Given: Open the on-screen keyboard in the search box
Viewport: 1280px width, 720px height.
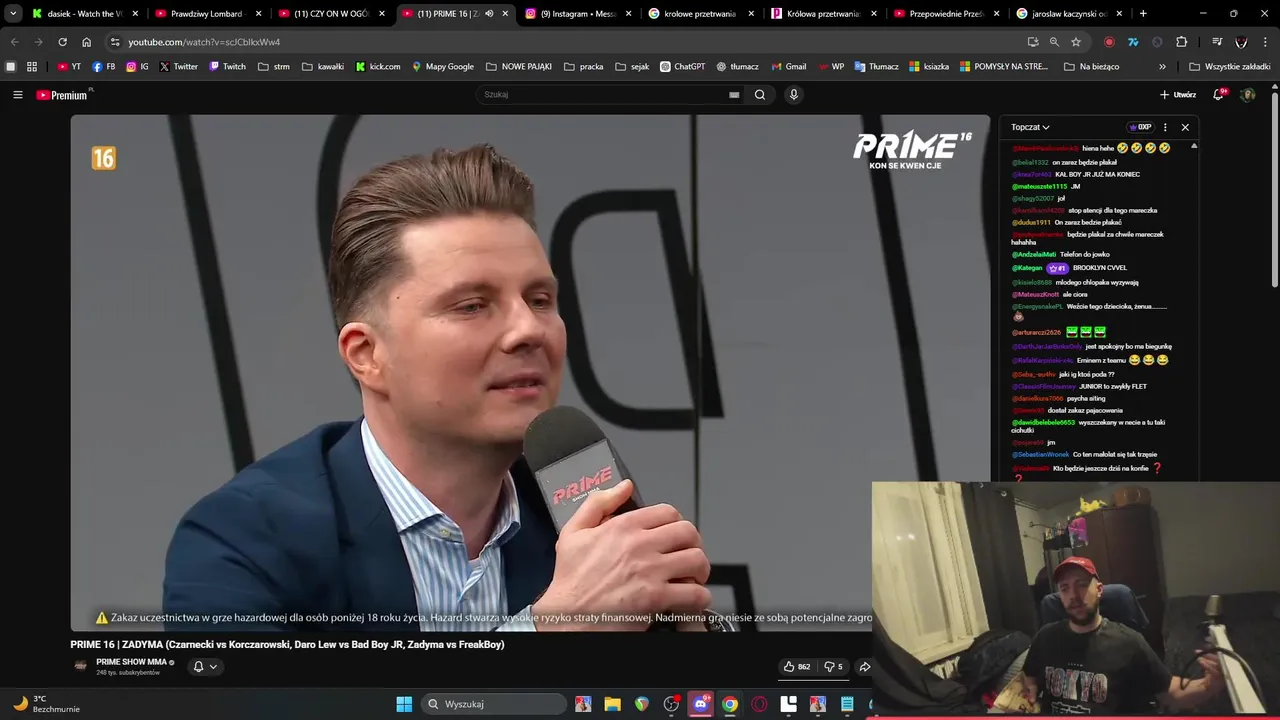Looking at the screenshot, I should click(734, 95).
